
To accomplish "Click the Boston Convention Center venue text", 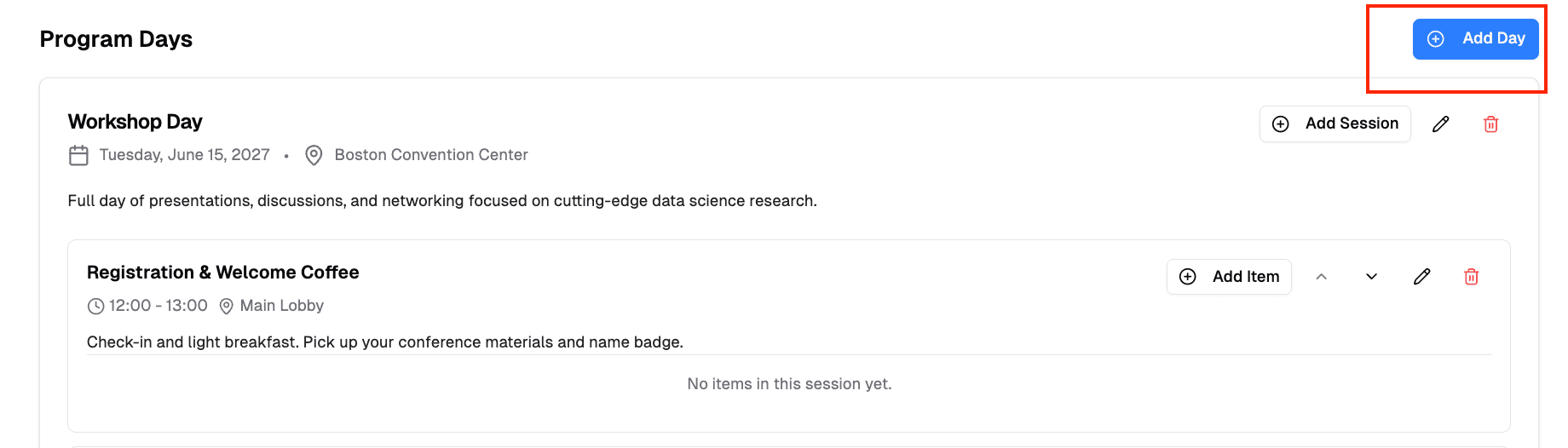I will click(x=430, y=155).
